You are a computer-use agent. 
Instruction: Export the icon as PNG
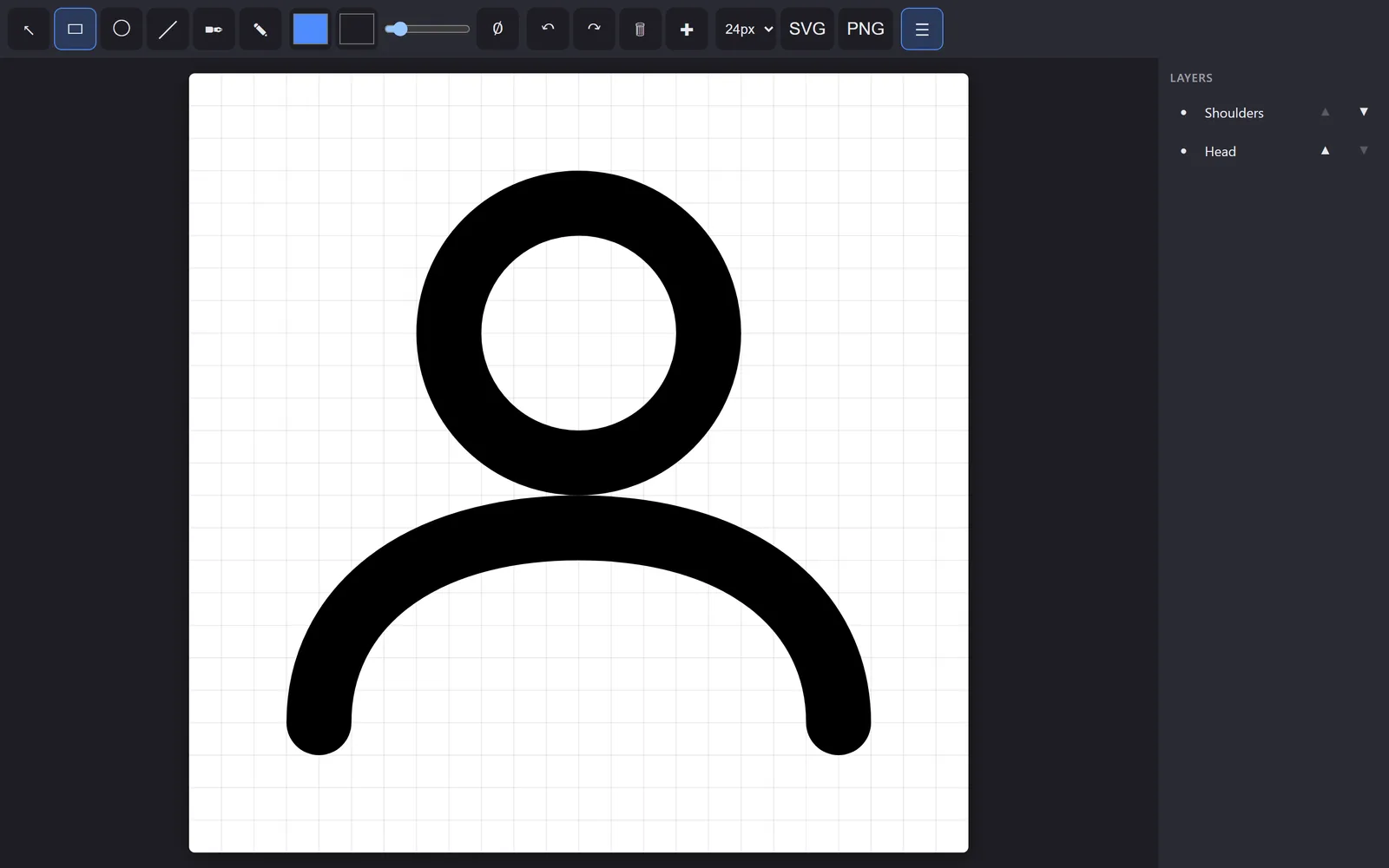click(x=866, y=30)
